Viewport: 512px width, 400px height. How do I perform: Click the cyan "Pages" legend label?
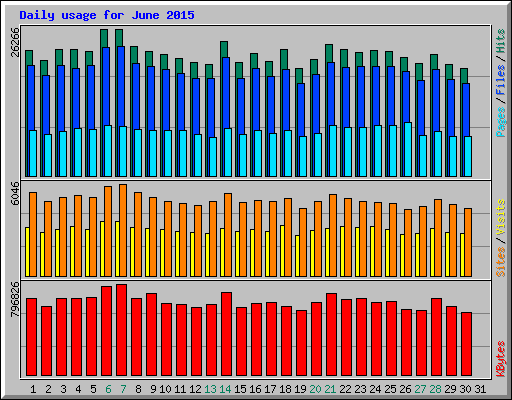point(501,122)
